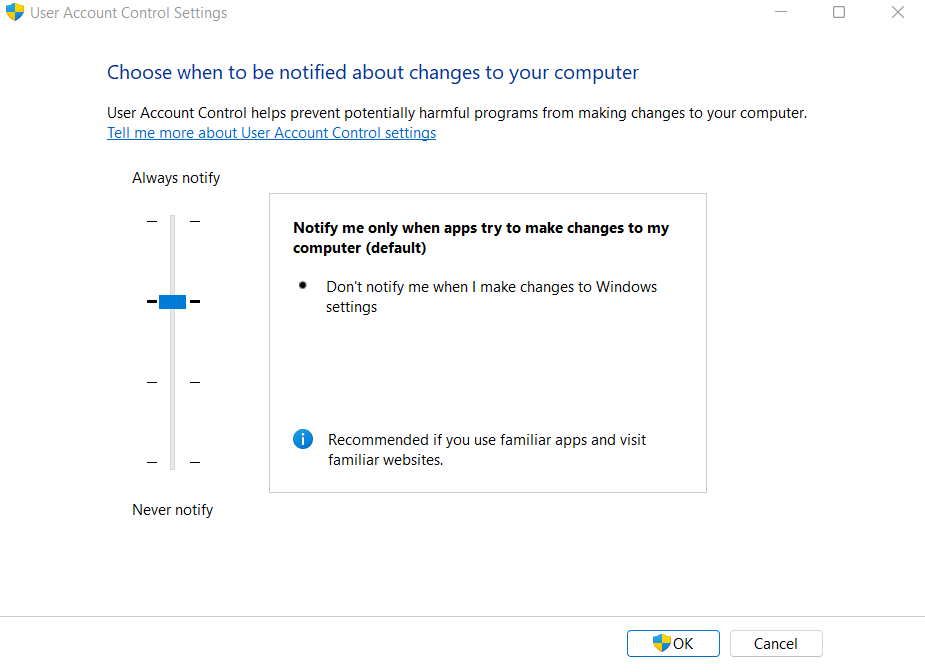
Task: Set slider to the bottom tick mark
Action: point(173,462)
